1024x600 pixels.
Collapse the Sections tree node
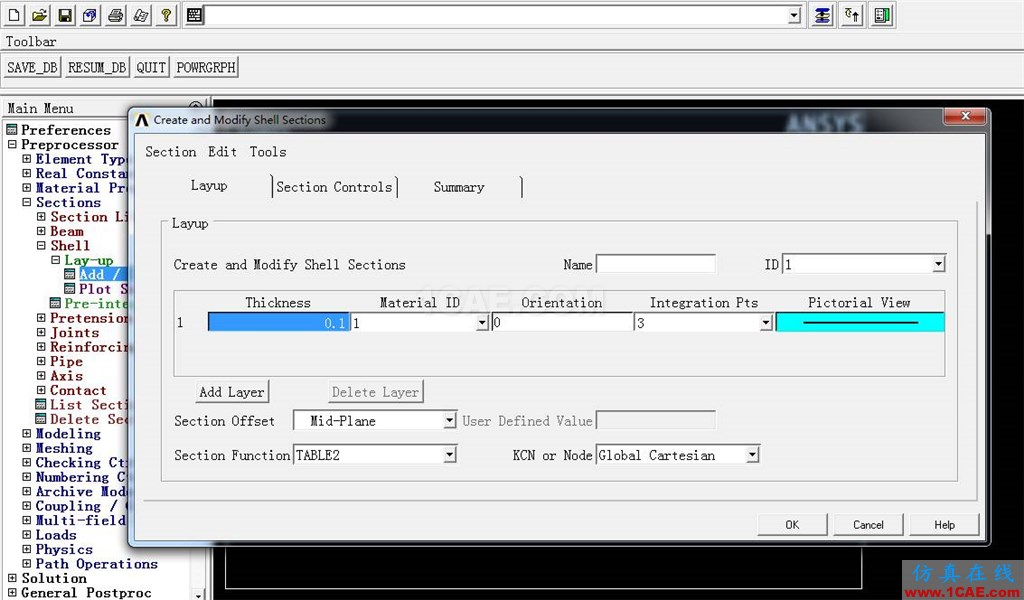click(27, 202)
